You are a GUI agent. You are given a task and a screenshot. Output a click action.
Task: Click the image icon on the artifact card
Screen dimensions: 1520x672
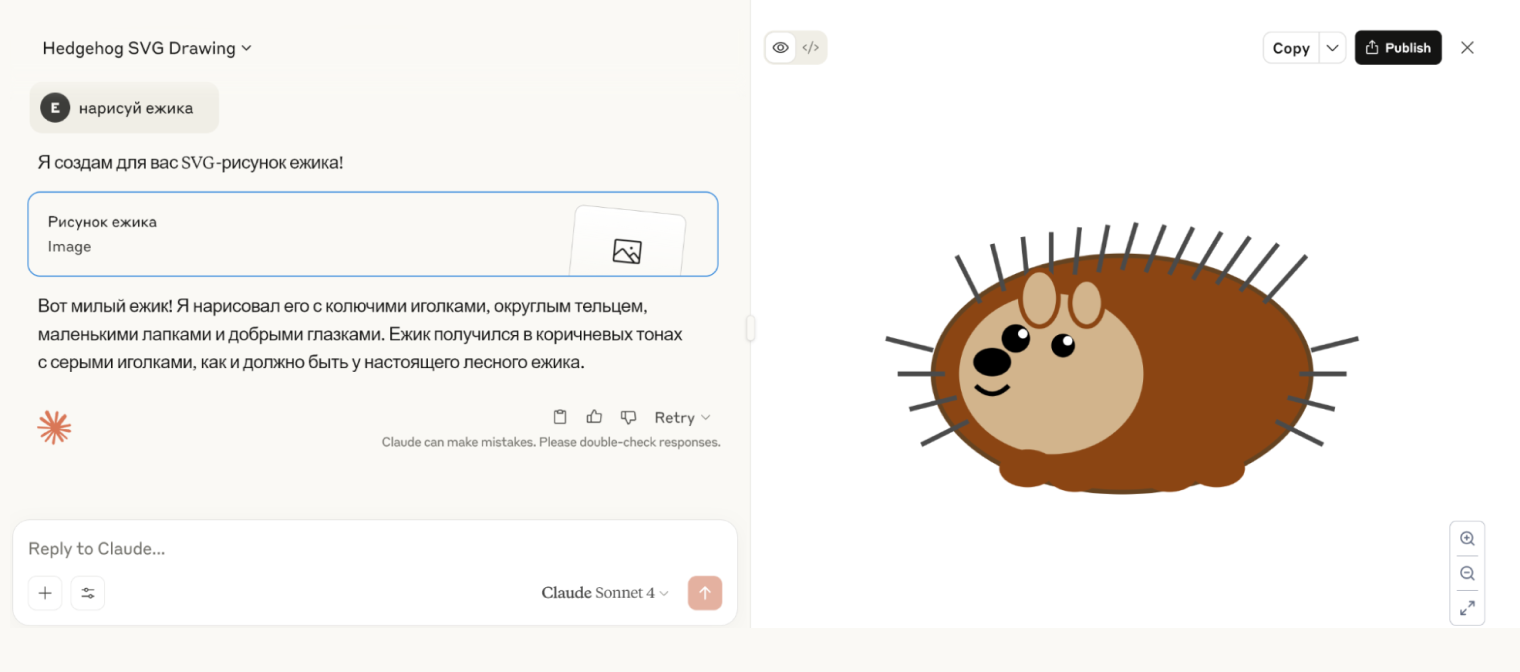627,252
